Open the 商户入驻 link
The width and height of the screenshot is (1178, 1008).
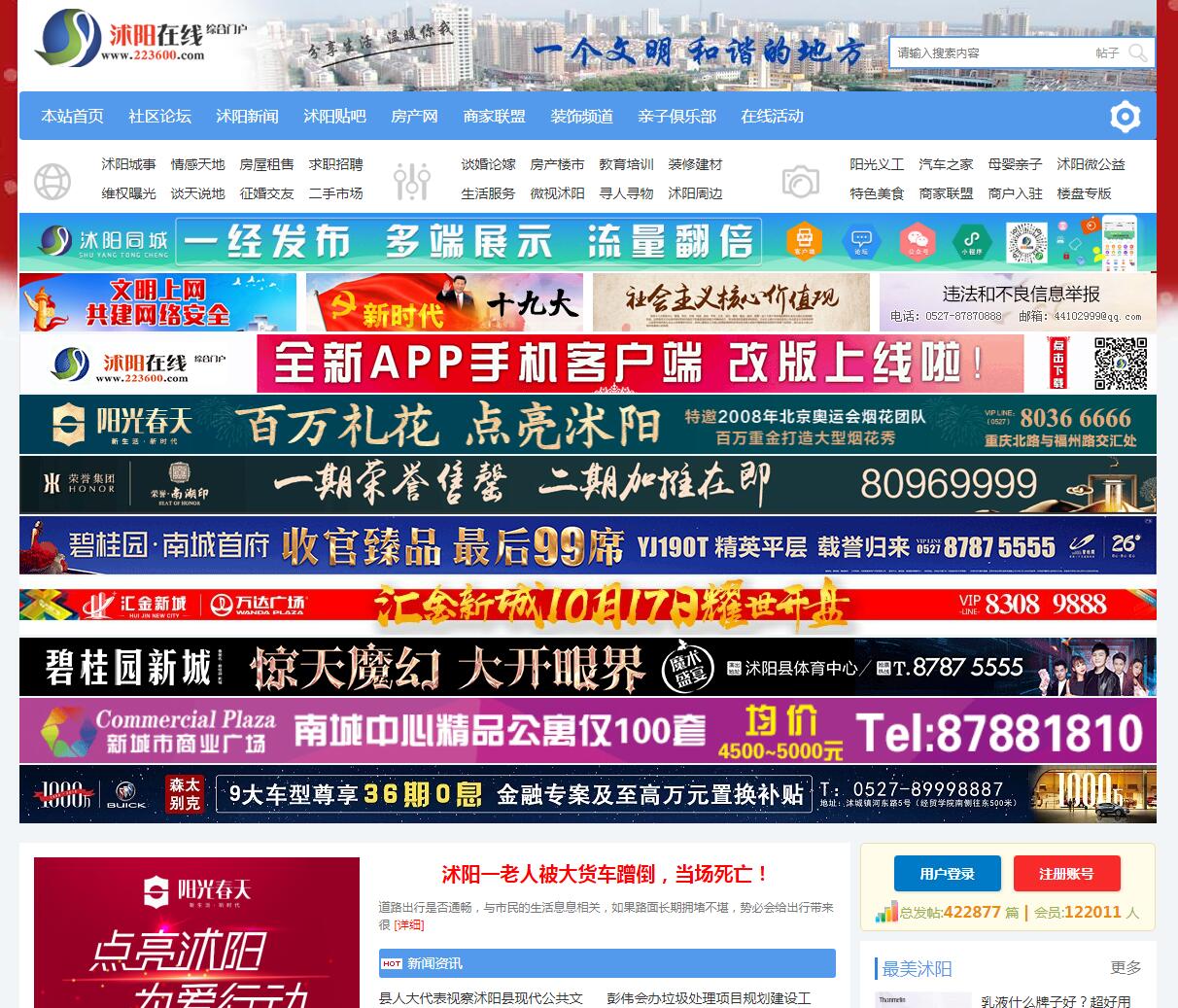tap(1015, 193)
